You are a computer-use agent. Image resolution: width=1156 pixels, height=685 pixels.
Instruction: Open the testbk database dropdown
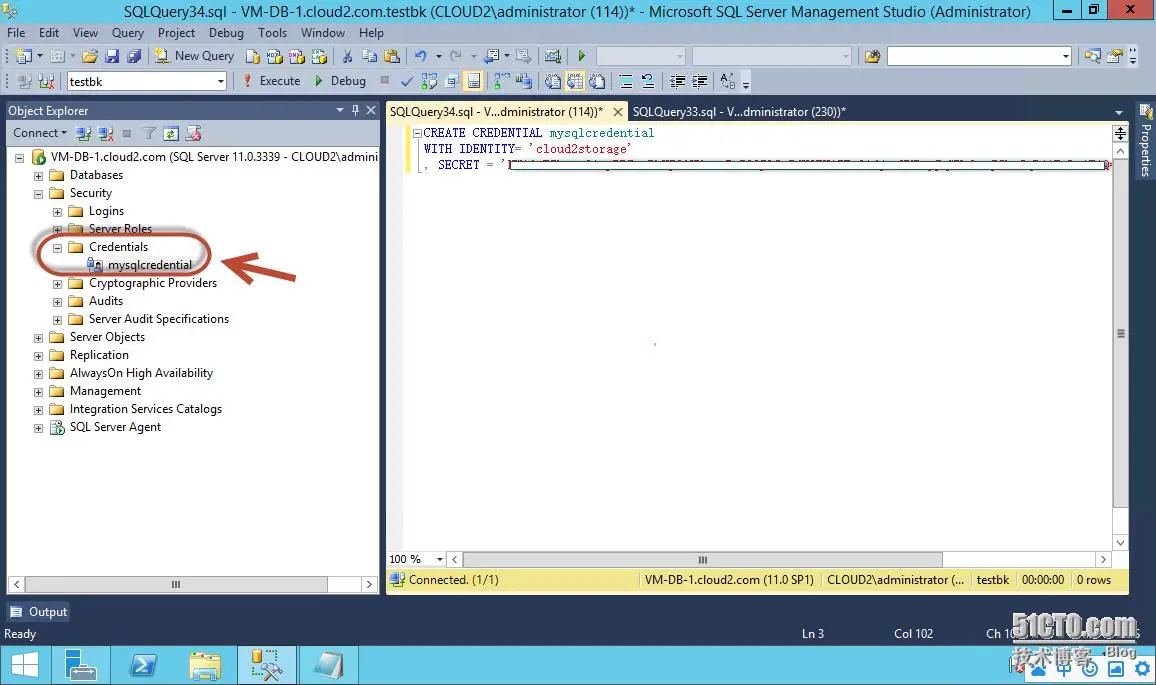point(220,82)
